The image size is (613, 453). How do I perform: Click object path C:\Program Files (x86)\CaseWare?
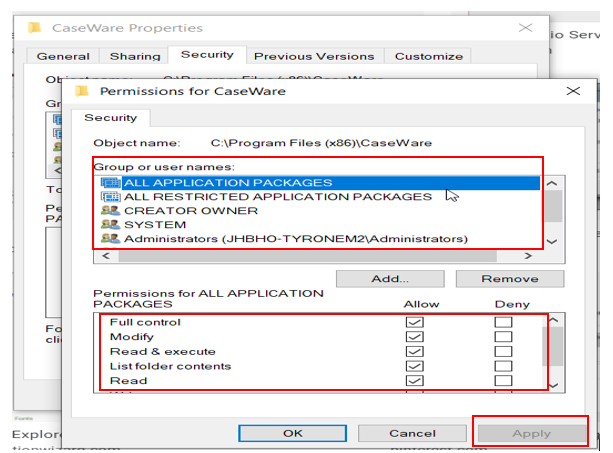[x=321, y=143]
